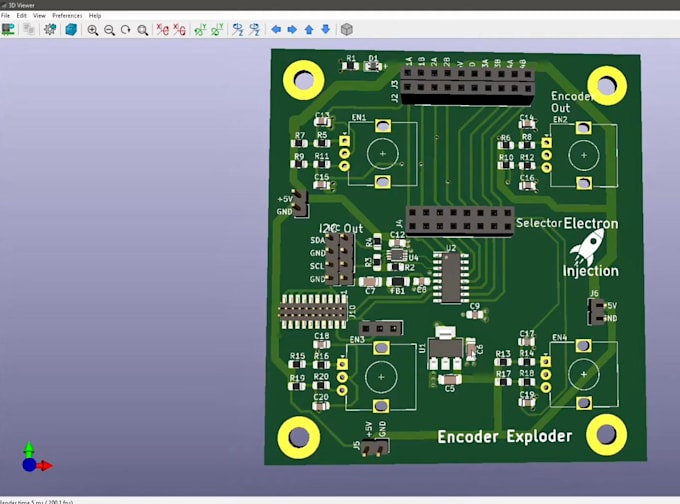
Task: Click the FB1 ferrite bead component
Action: pos(398,282)
